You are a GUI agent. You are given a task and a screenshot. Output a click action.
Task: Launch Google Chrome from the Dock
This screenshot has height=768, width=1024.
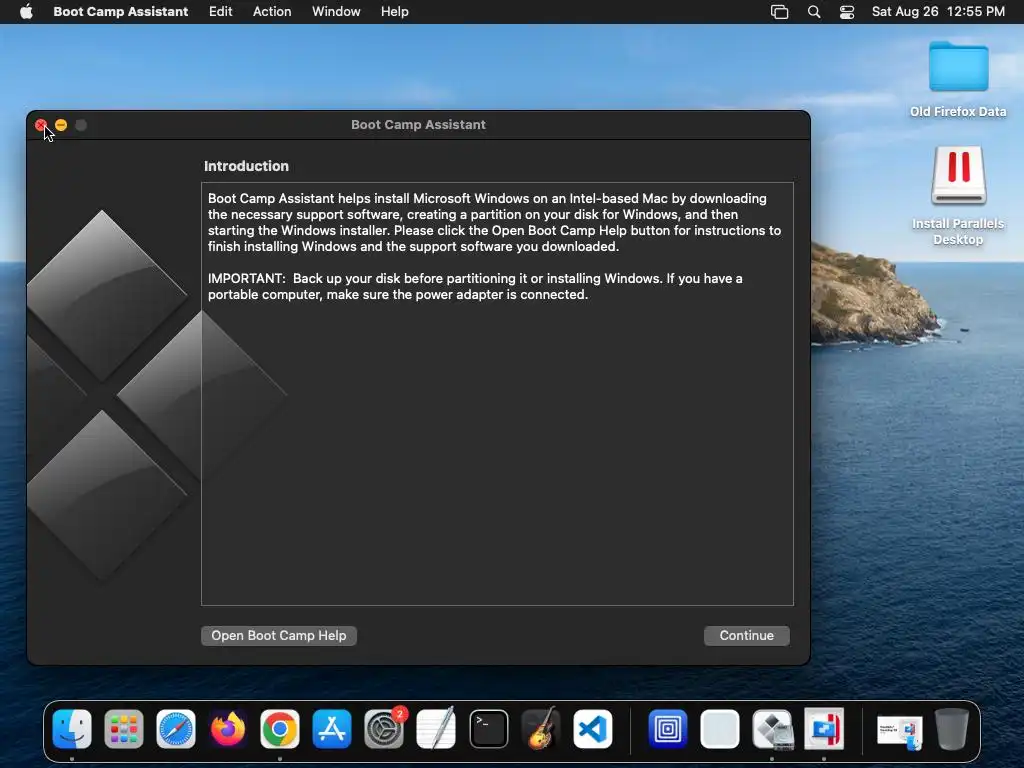280,729
